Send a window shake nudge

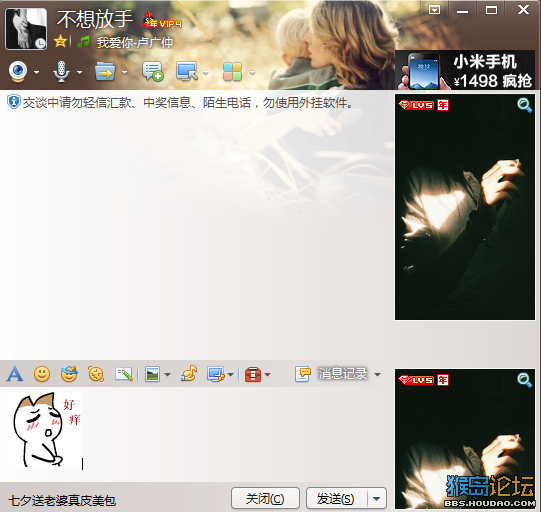click(96, 374)
